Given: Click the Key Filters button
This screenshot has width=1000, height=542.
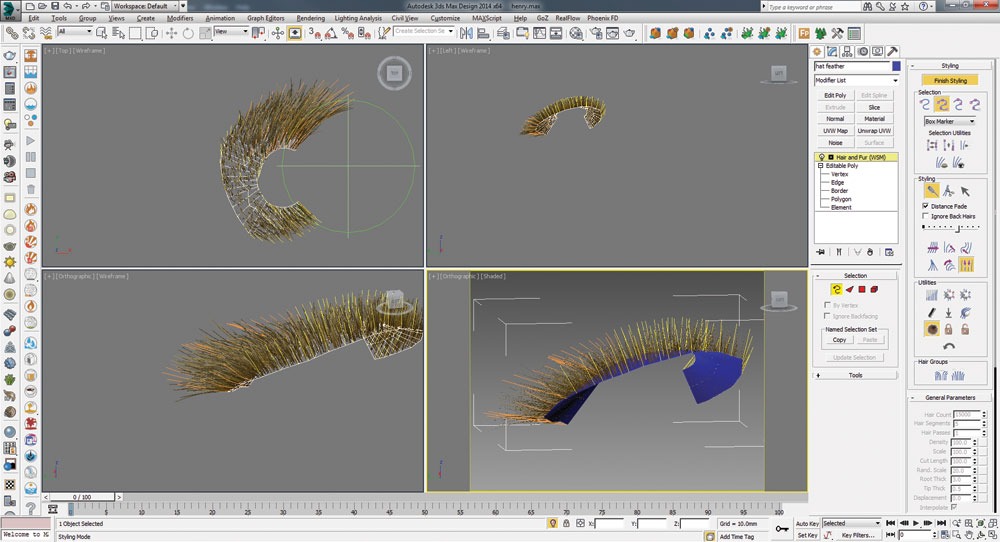Looking at the screenshot, I should (x=858, y=535).
